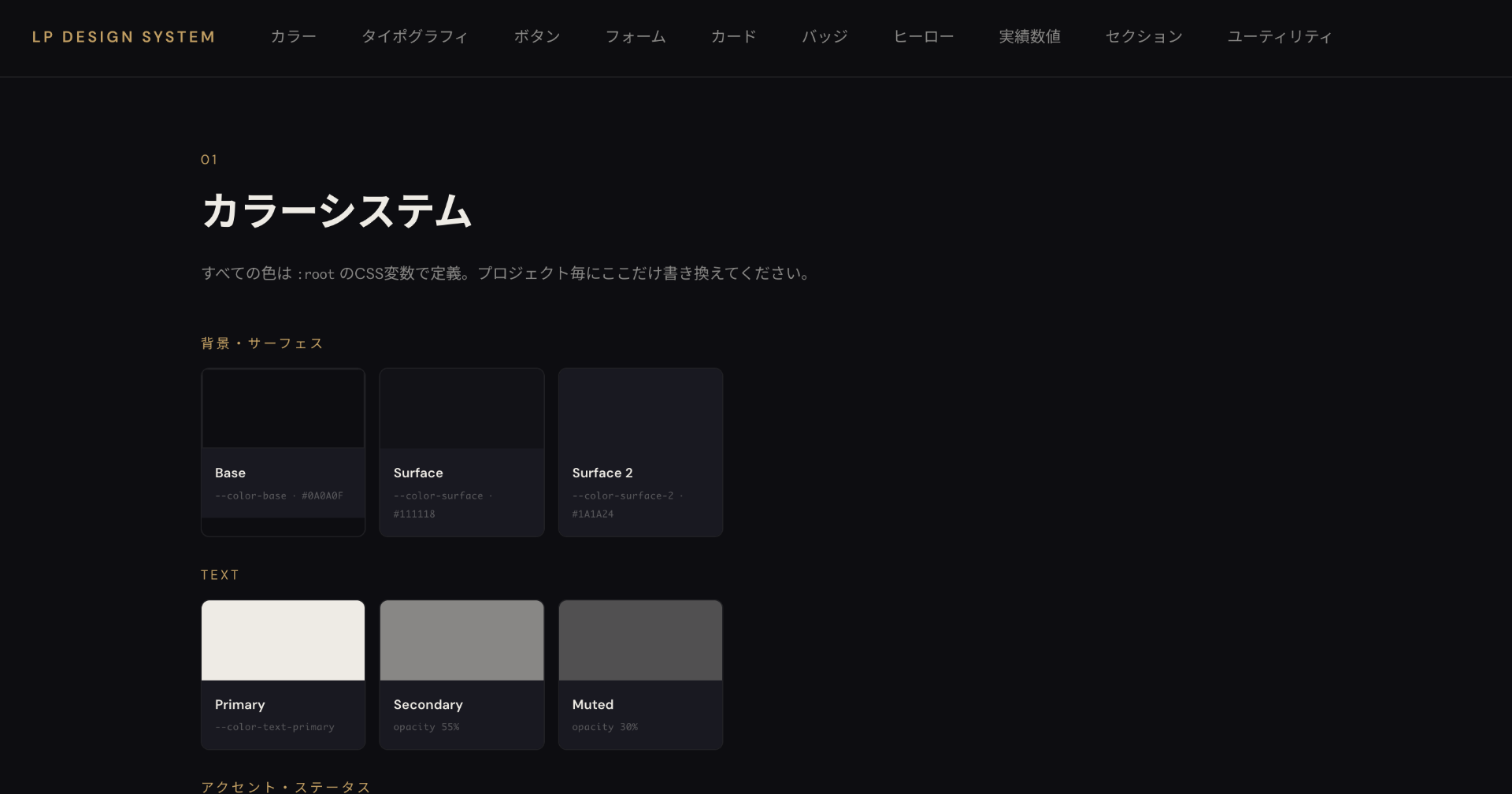Click the 背景・サーフェス subheading
1512x794 pixels.
pyautogui.click(x=262, y=343)
